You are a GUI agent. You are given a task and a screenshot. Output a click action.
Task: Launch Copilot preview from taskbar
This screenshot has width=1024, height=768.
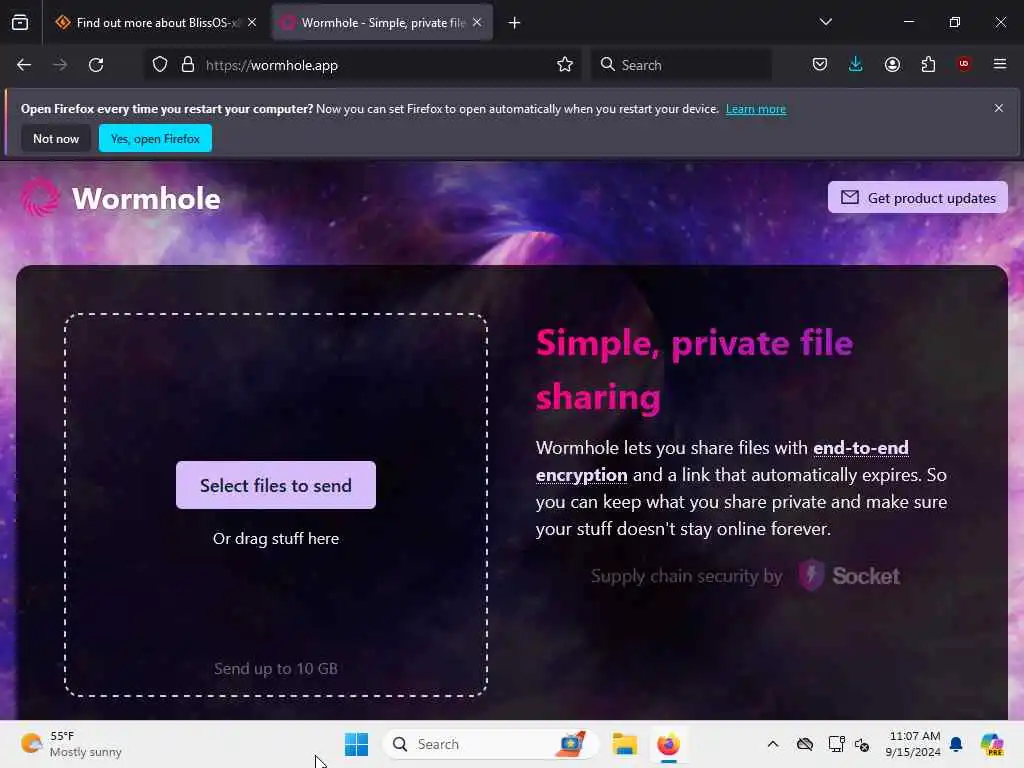coord(992,744)
